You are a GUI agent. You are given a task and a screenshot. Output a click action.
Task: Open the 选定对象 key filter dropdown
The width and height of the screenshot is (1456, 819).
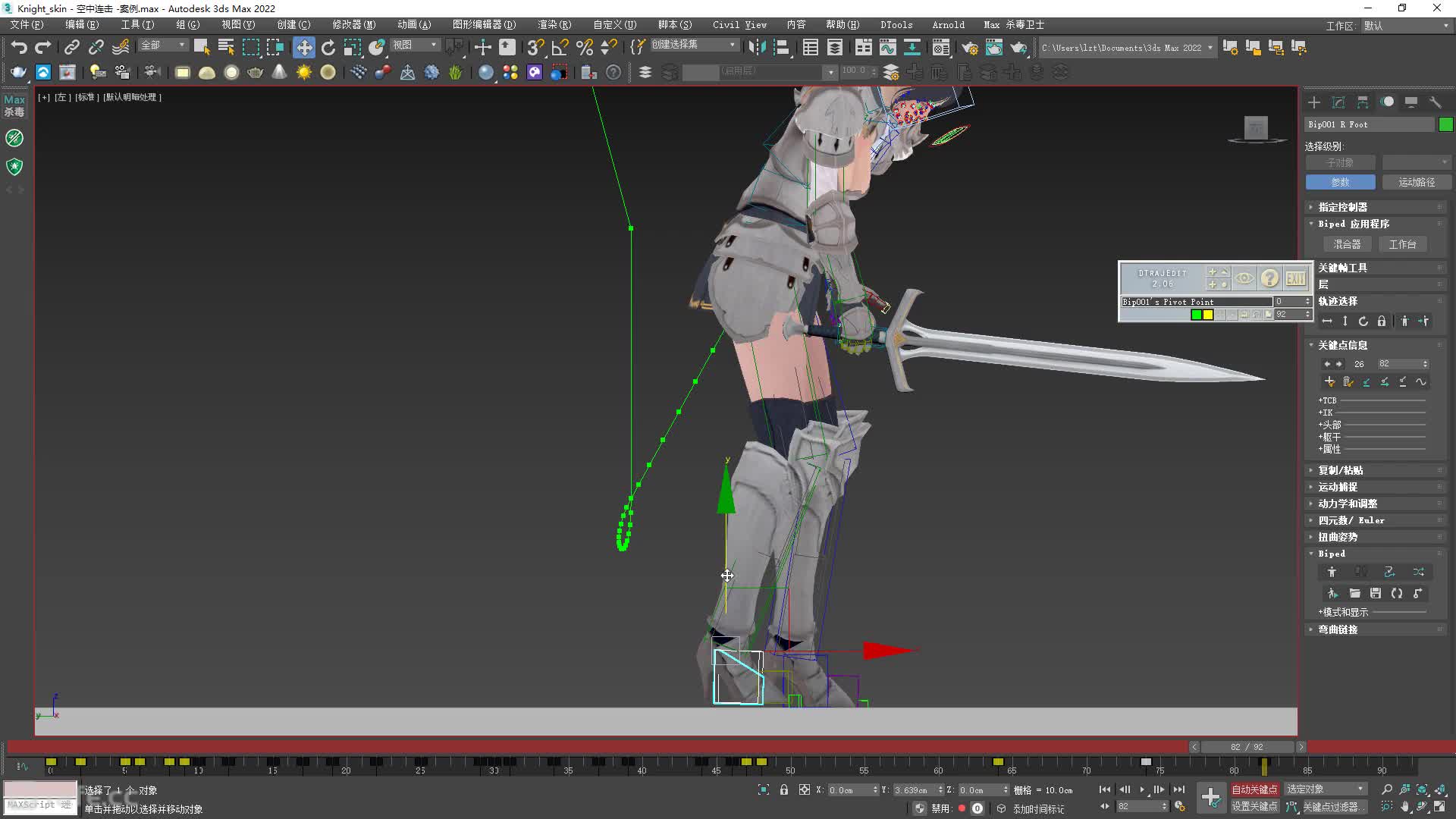pos(1326,789)
